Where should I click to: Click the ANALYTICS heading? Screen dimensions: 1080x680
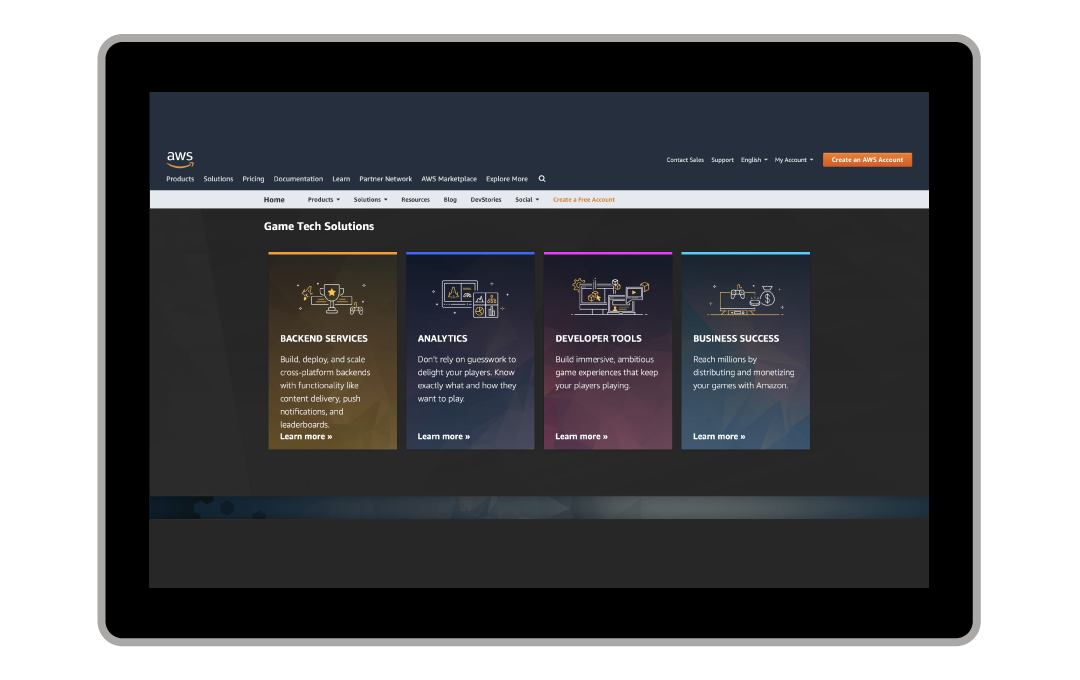(x=442, y=339)
